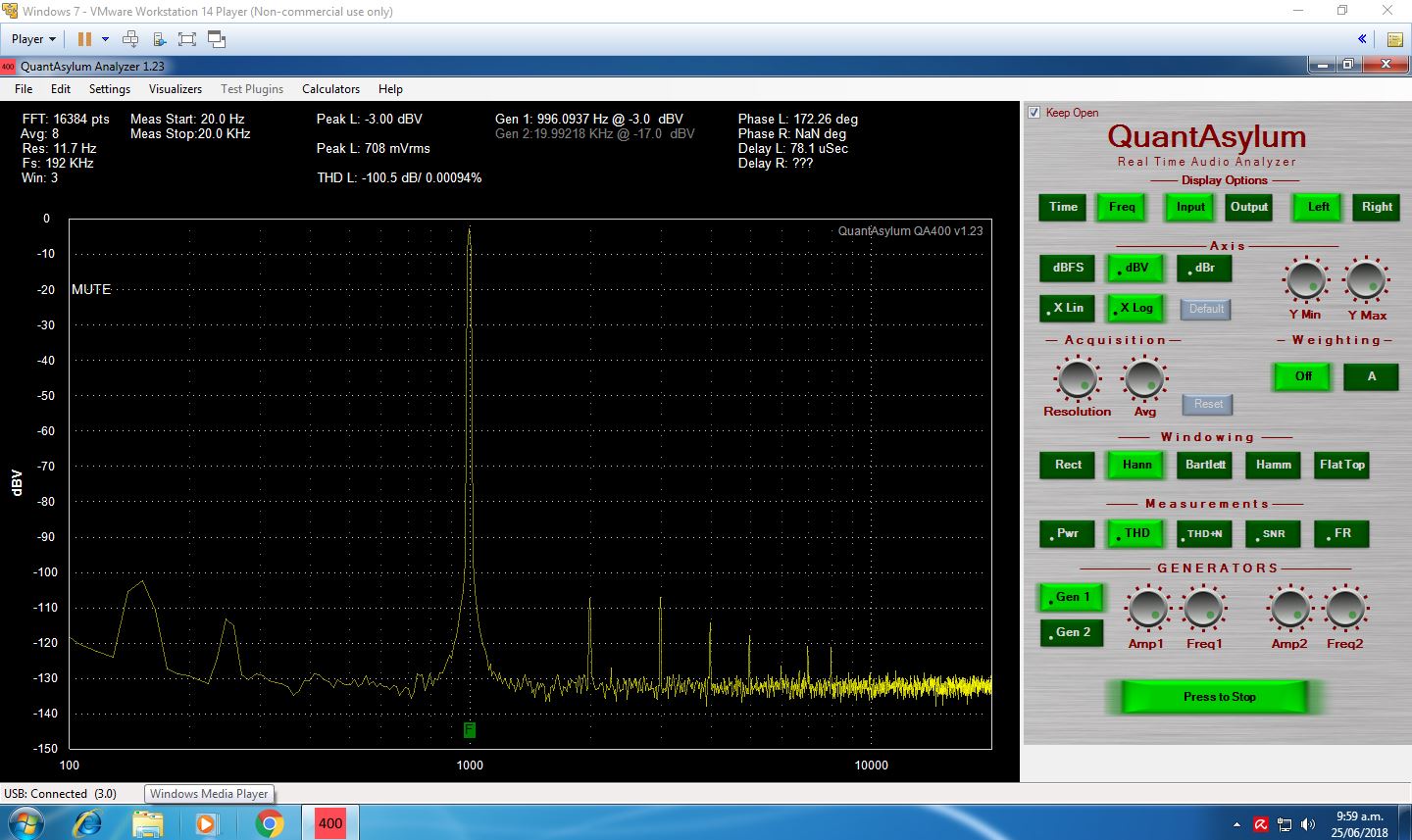The height and width of the screenshot is (840, 1412).
Task: Enter full screen mode via VMware icon
Action: coord(187,39)
